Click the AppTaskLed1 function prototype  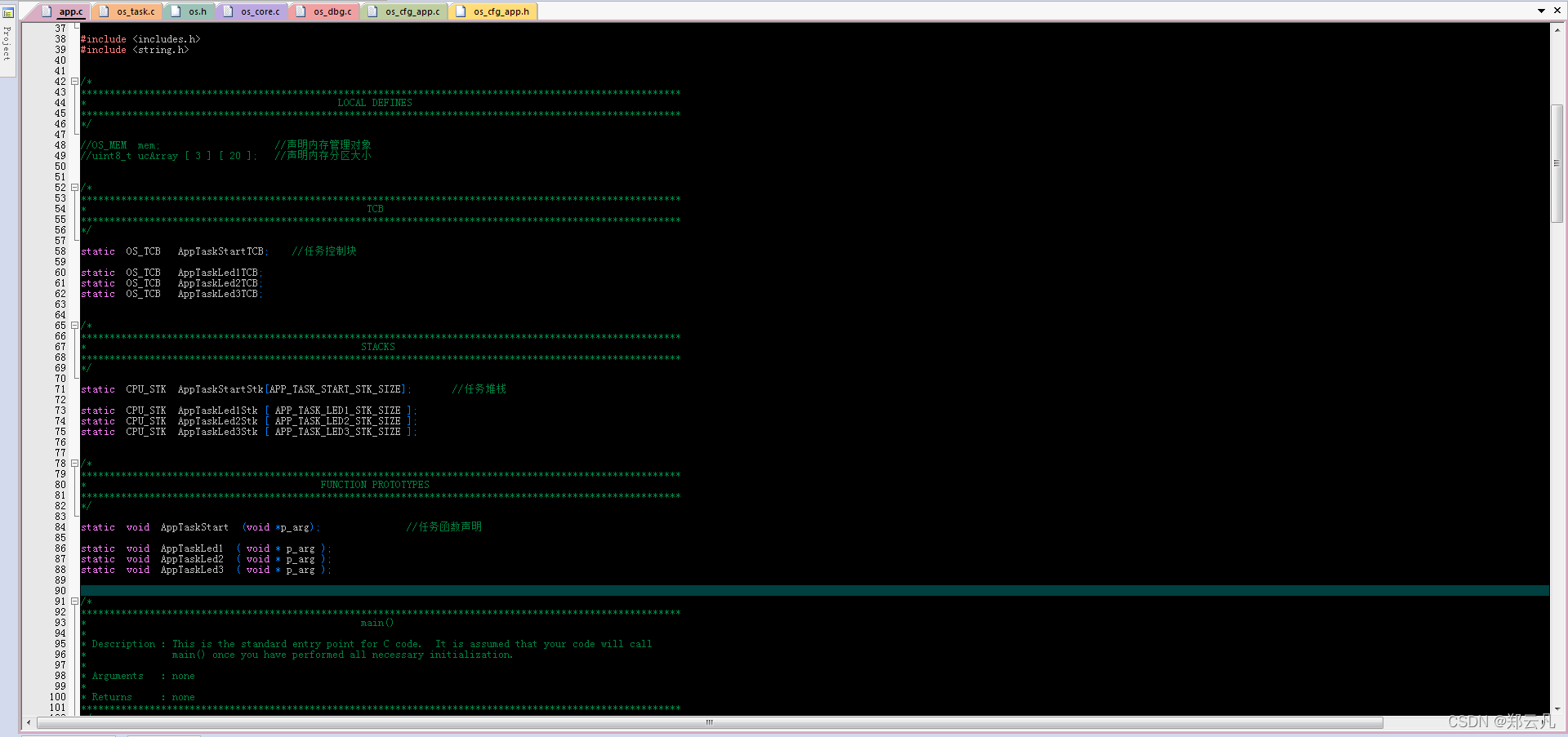206,548
